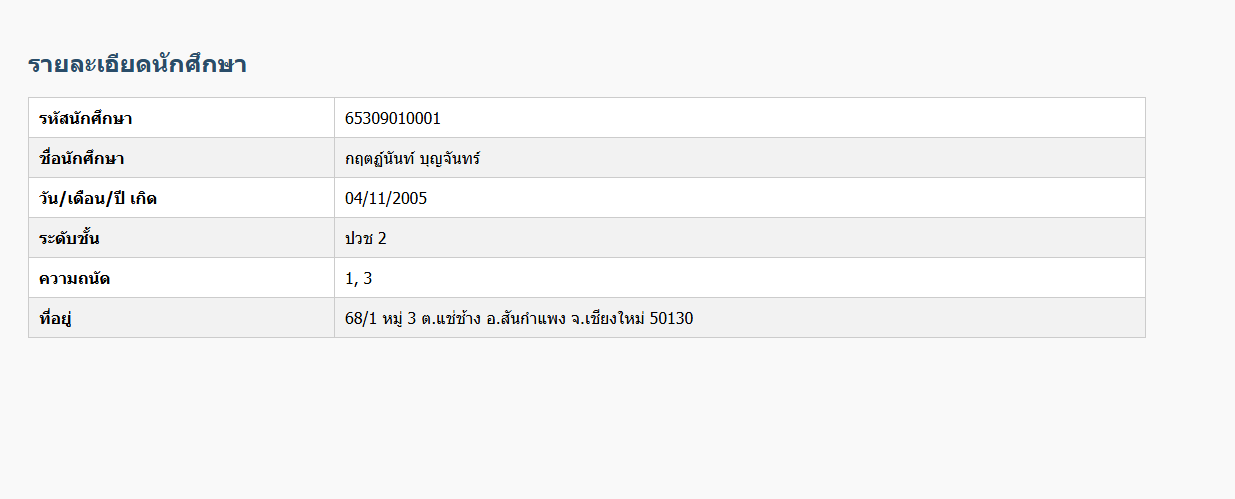This screenshot has height=499, width=1235.
Task: Click the ระดับชั้น label cell
Action: coord(182,238)
